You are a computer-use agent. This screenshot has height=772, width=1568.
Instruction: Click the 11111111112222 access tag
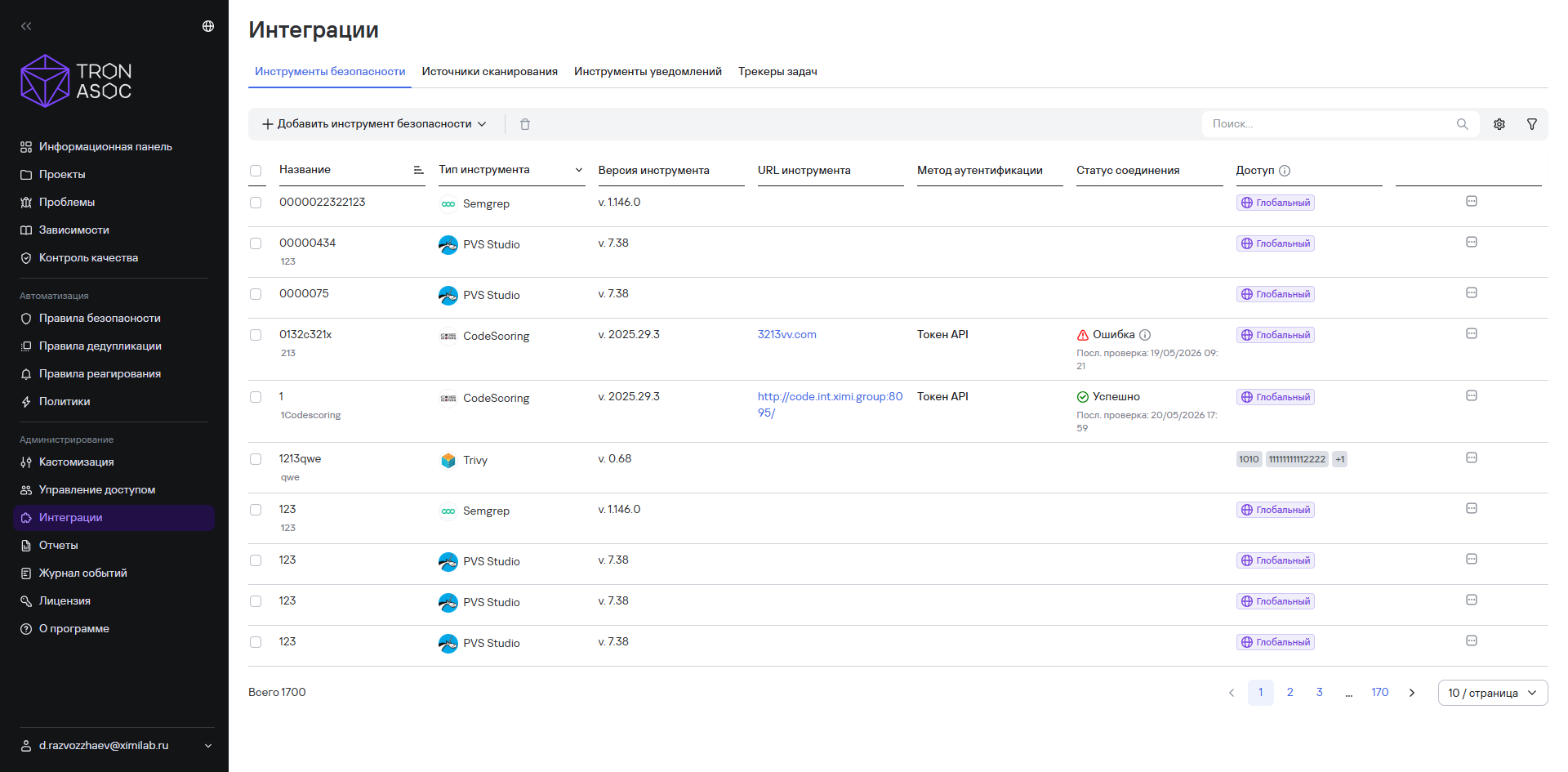1298,459
